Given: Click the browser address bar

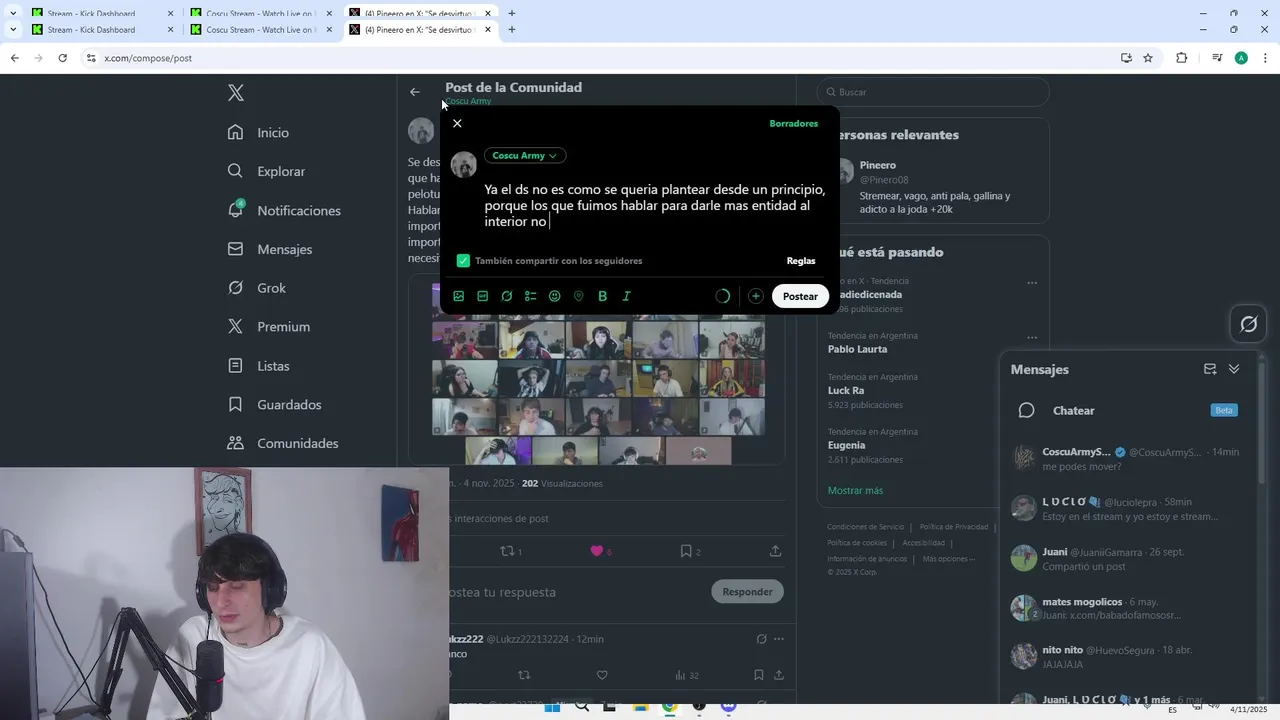Looking at the screenshot, I should point(600,58).
